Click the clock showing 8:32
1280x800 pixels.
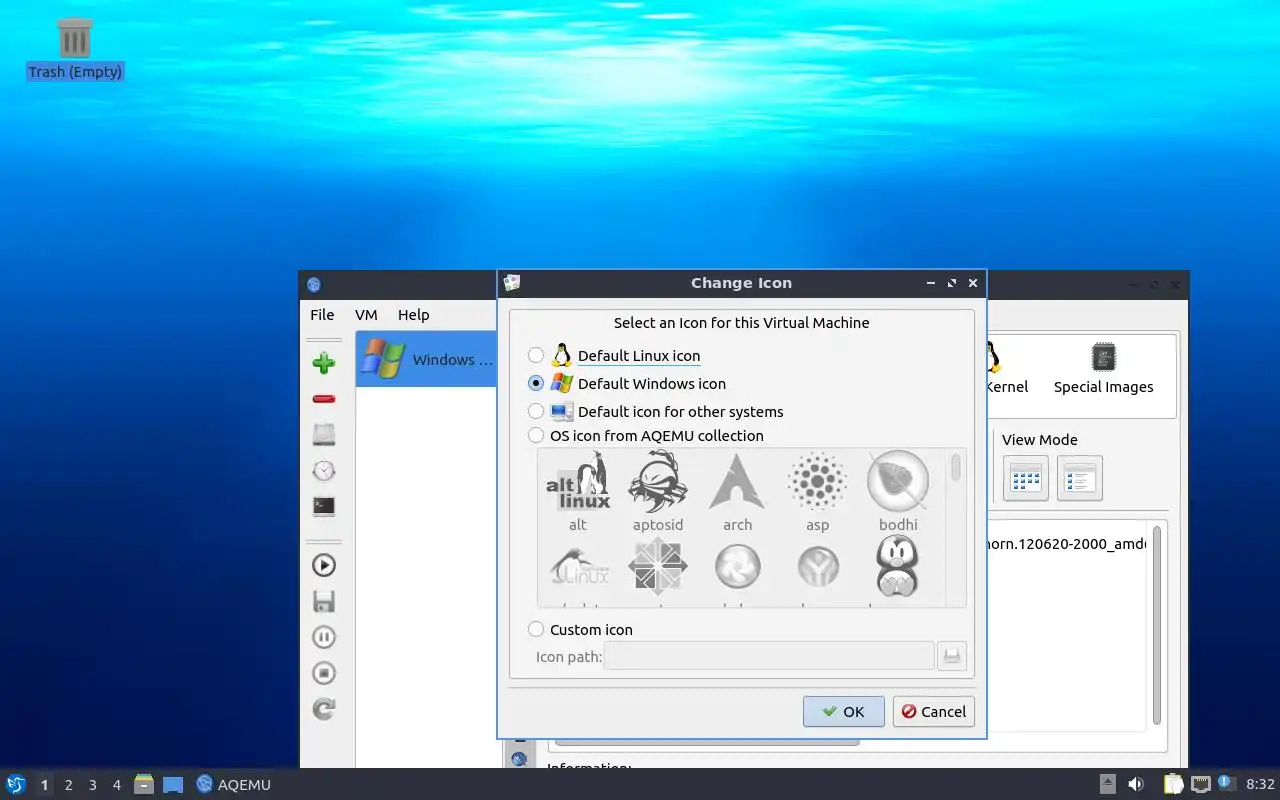point(1260,784)
